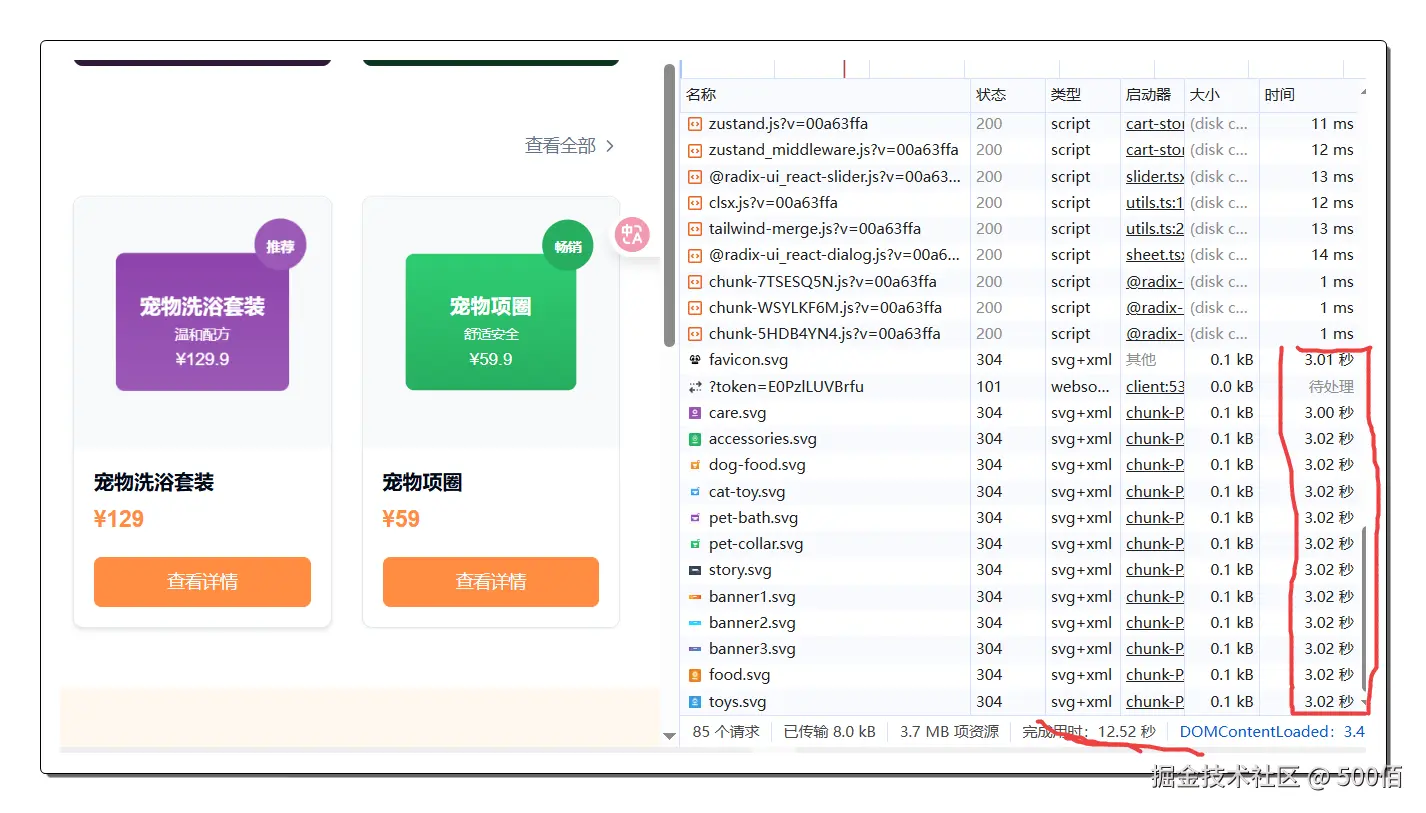
Task: Click the 3.7 MB 项资源 status entry
Action: click(x=949, y=732)
